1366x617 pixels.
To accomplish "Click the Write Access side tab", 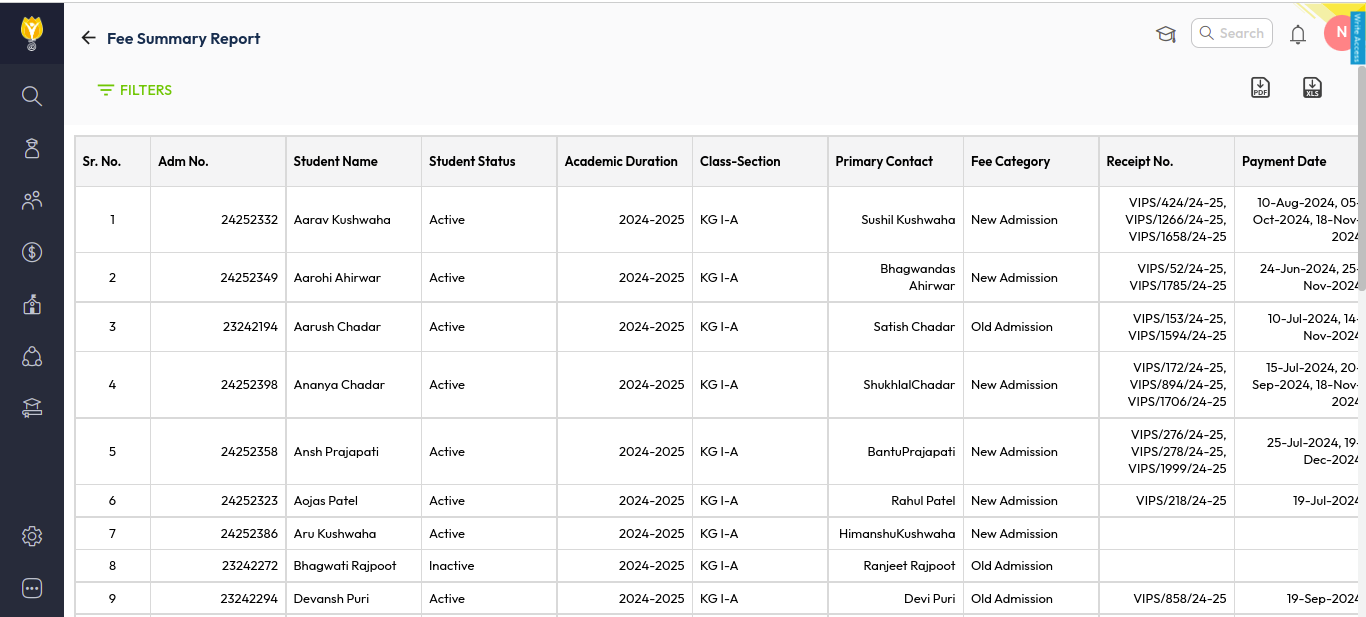I will (1358, 38).
